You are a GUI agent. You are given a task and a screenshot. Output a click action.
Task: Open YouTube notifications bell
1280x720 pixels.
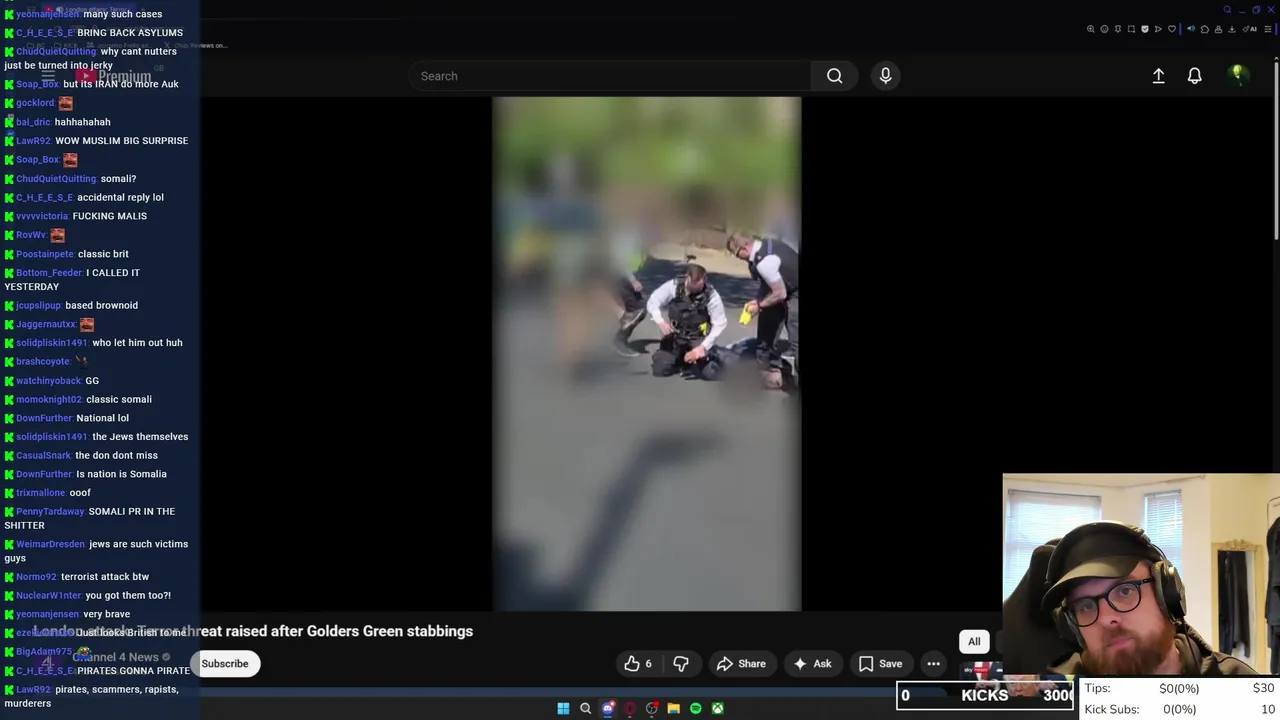click(1194, 76)
